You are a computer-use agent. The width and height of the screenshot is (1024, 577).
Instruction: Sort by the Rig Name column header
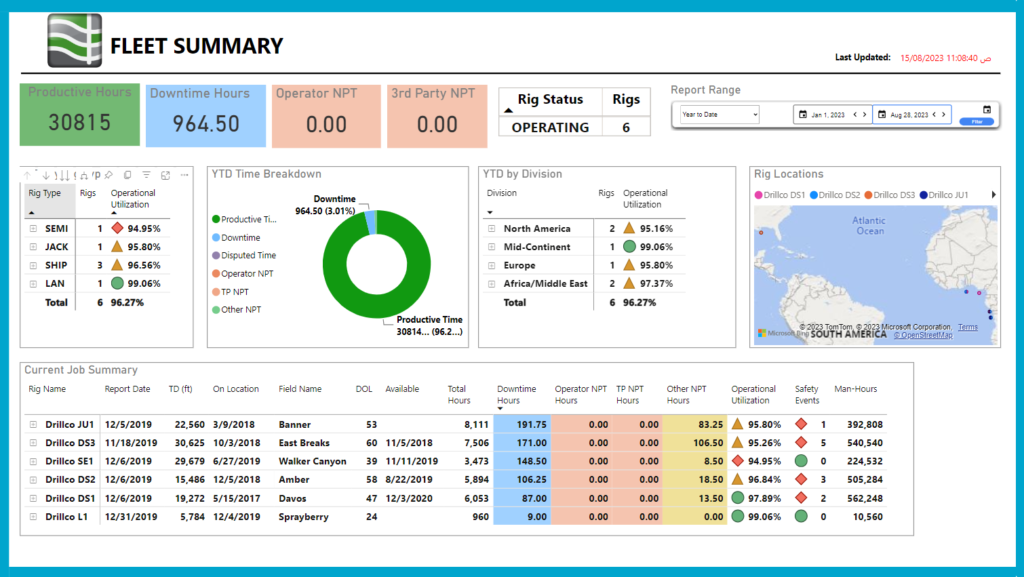47,389
